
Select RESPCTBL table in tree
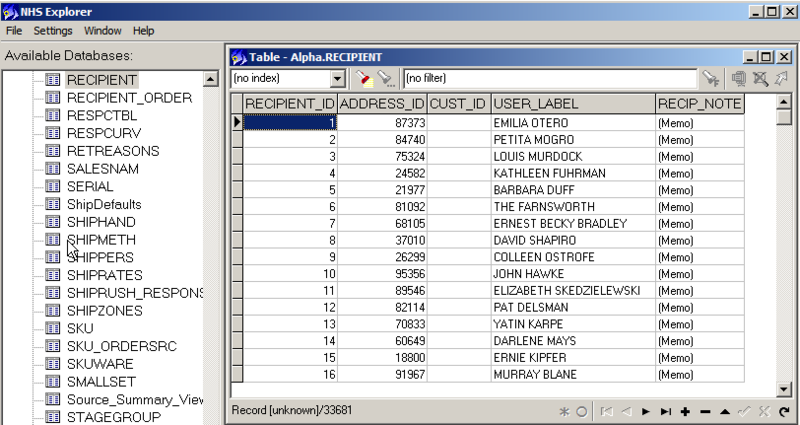(102, 115)
